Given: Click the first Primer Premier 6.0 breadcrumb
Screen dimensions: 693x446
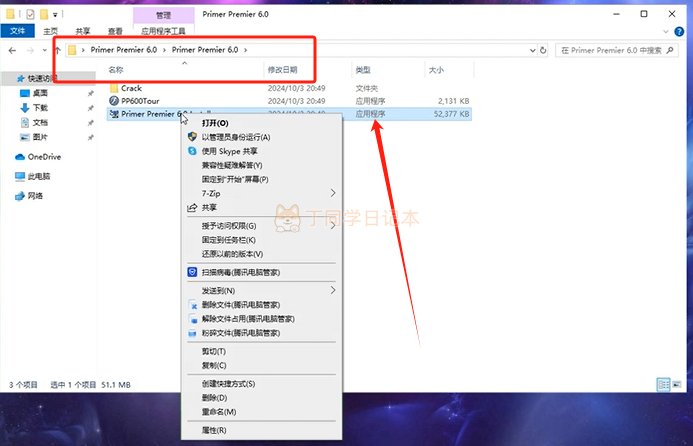Looking at the screenshot, I should [x=124, y=50].
